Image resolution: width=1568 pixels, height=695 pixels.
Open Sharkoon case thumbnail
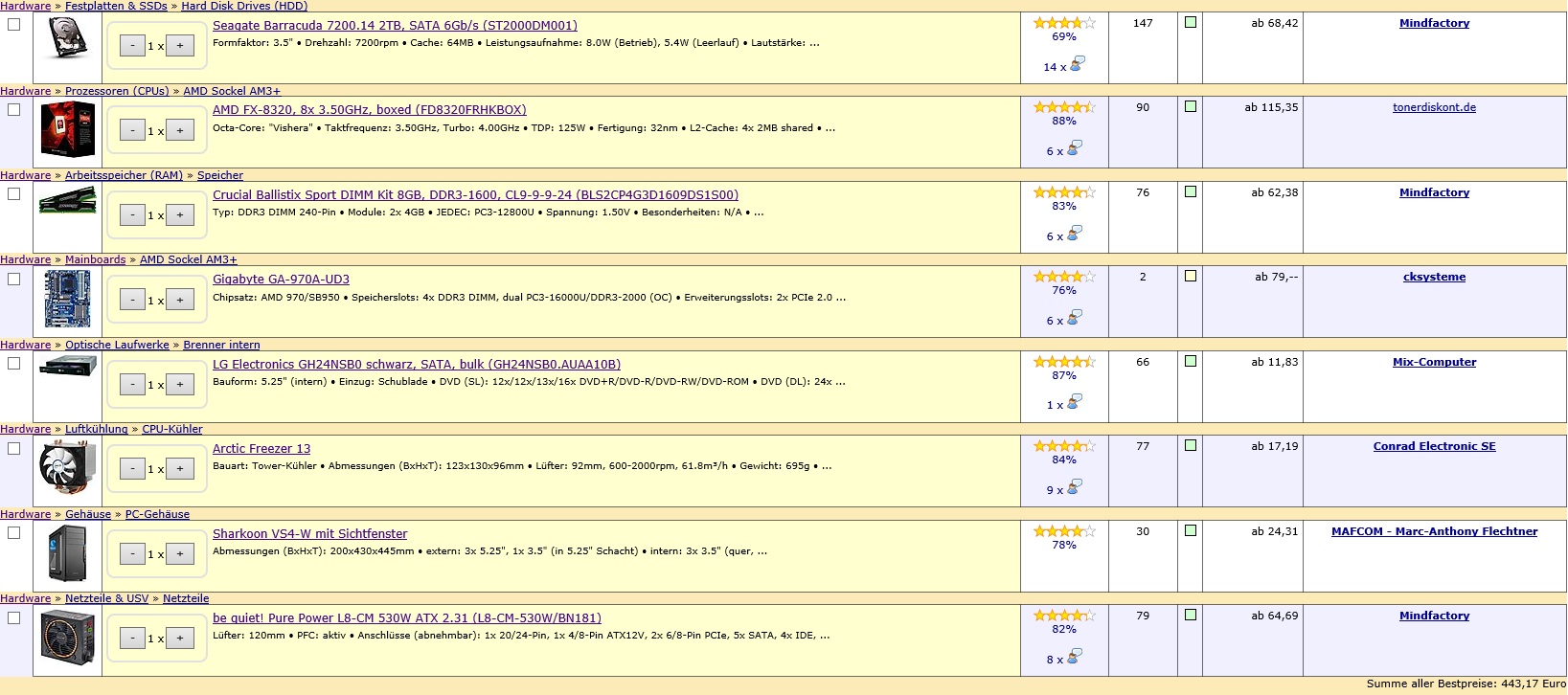click(67, 553)
